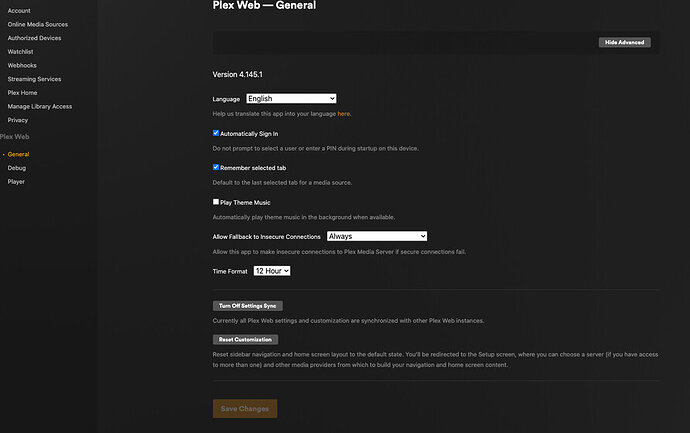Click the Hide Advanced button
690x433 pixels.
click(x=624, y=42)
